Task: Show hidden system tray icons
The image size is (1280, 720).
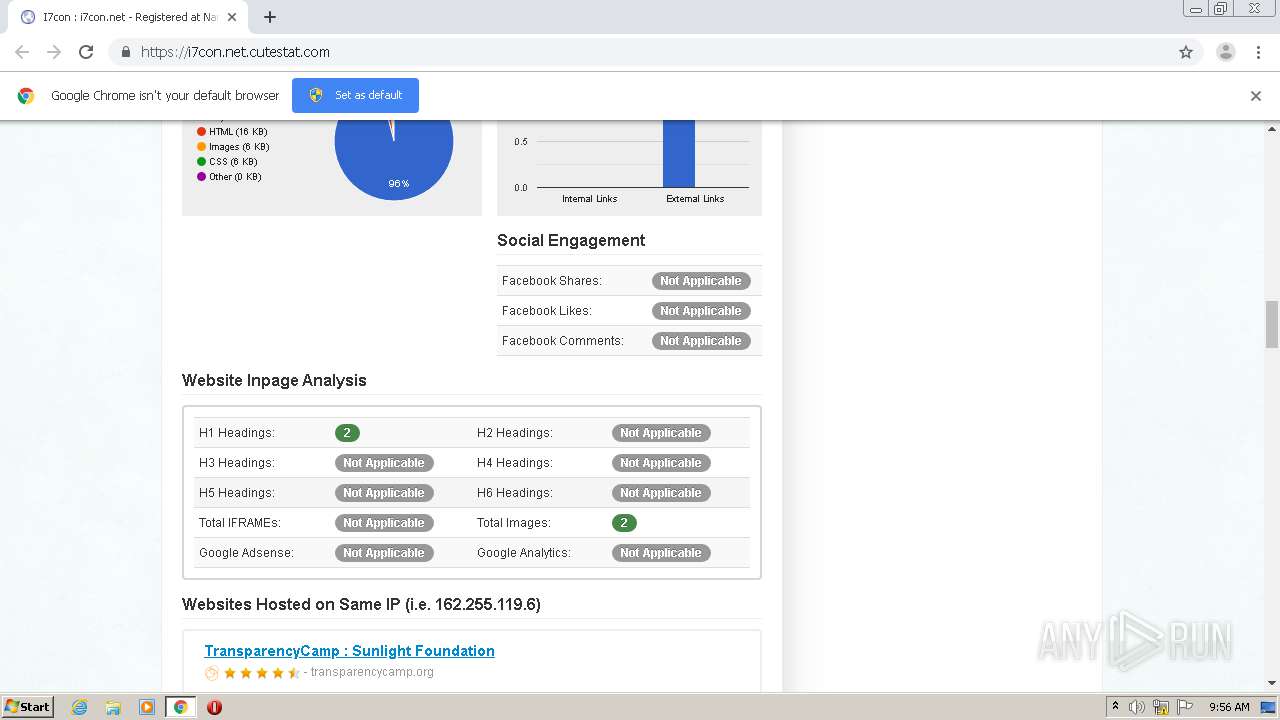Action: [x=1115, y=707]
